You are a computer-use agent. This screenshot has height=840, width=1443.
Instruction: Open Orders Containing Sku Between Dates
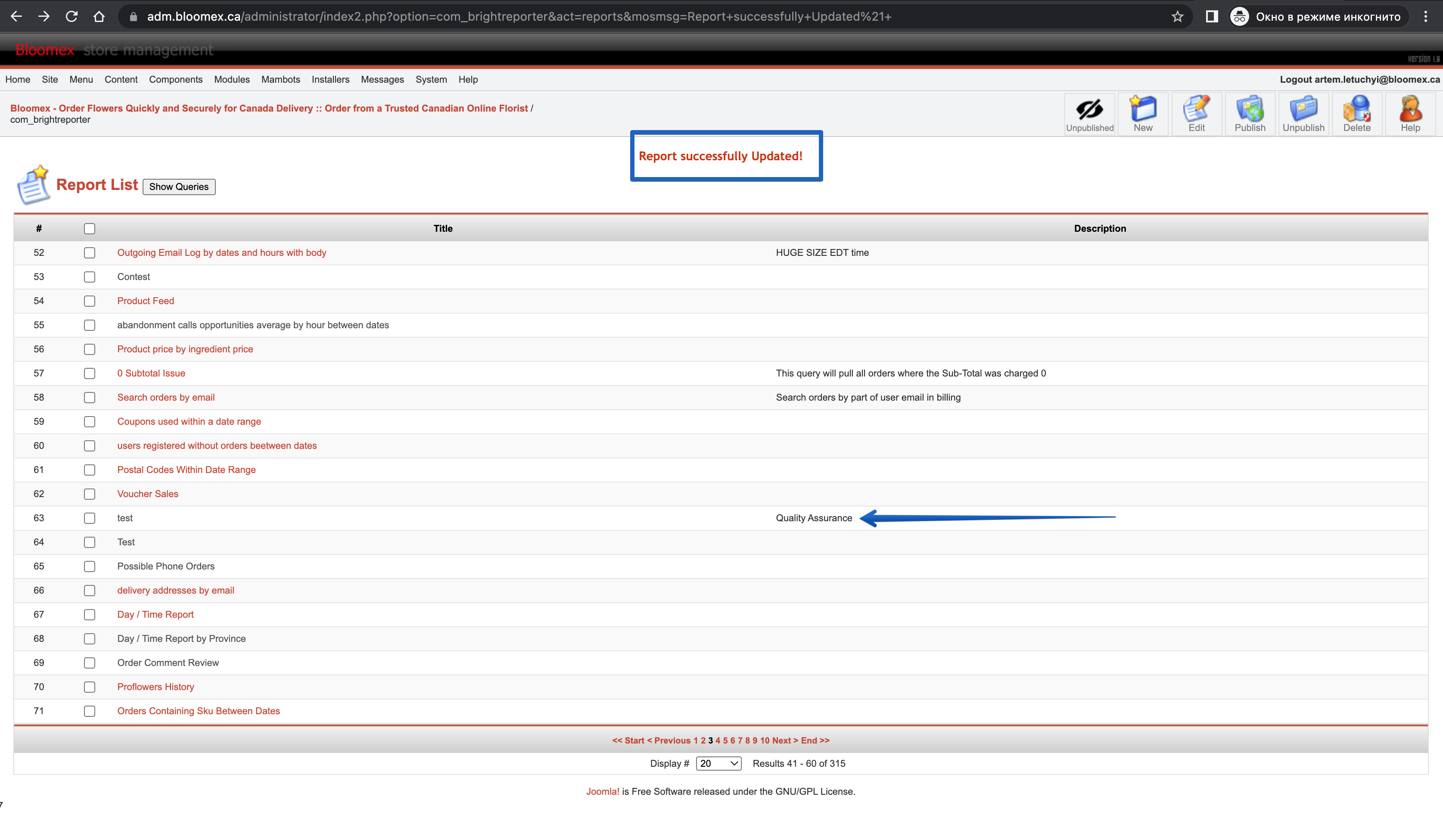[x=199, y=711]
